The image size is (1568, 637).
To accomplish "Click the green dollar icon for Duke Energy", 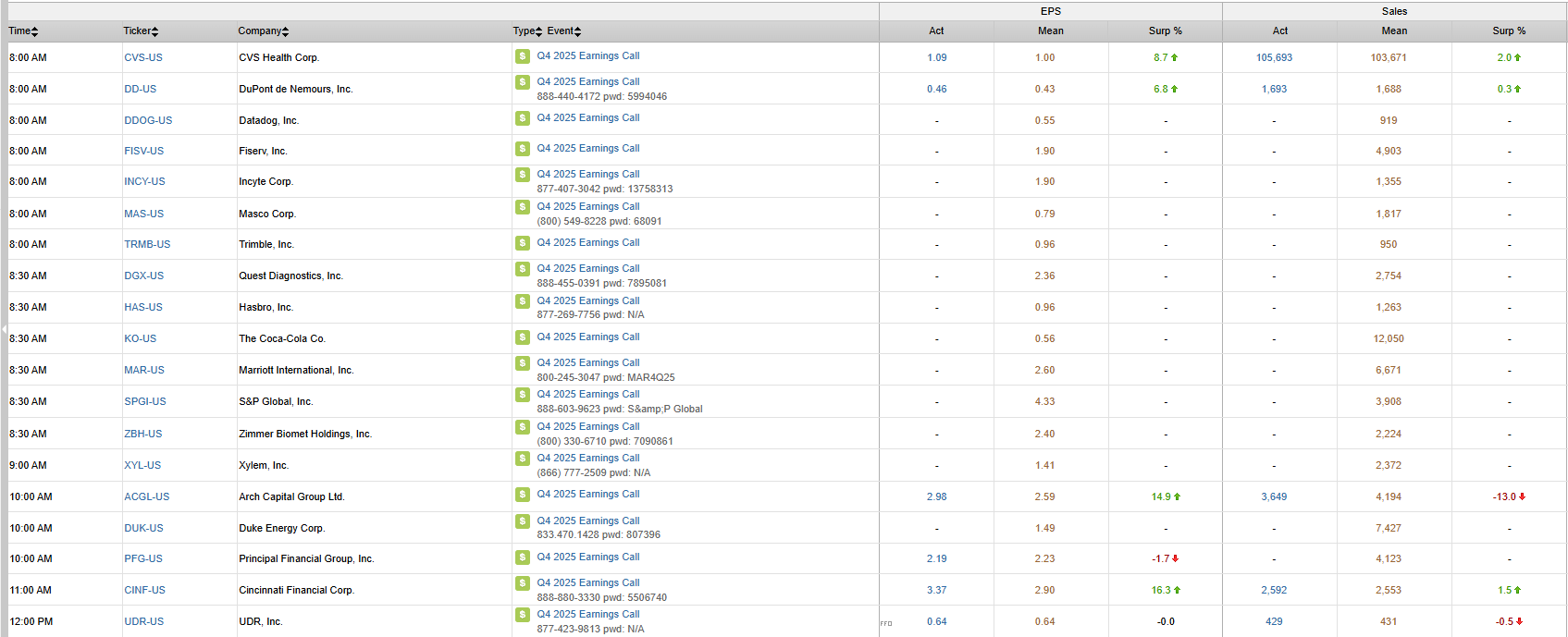I will coord(523,521).
